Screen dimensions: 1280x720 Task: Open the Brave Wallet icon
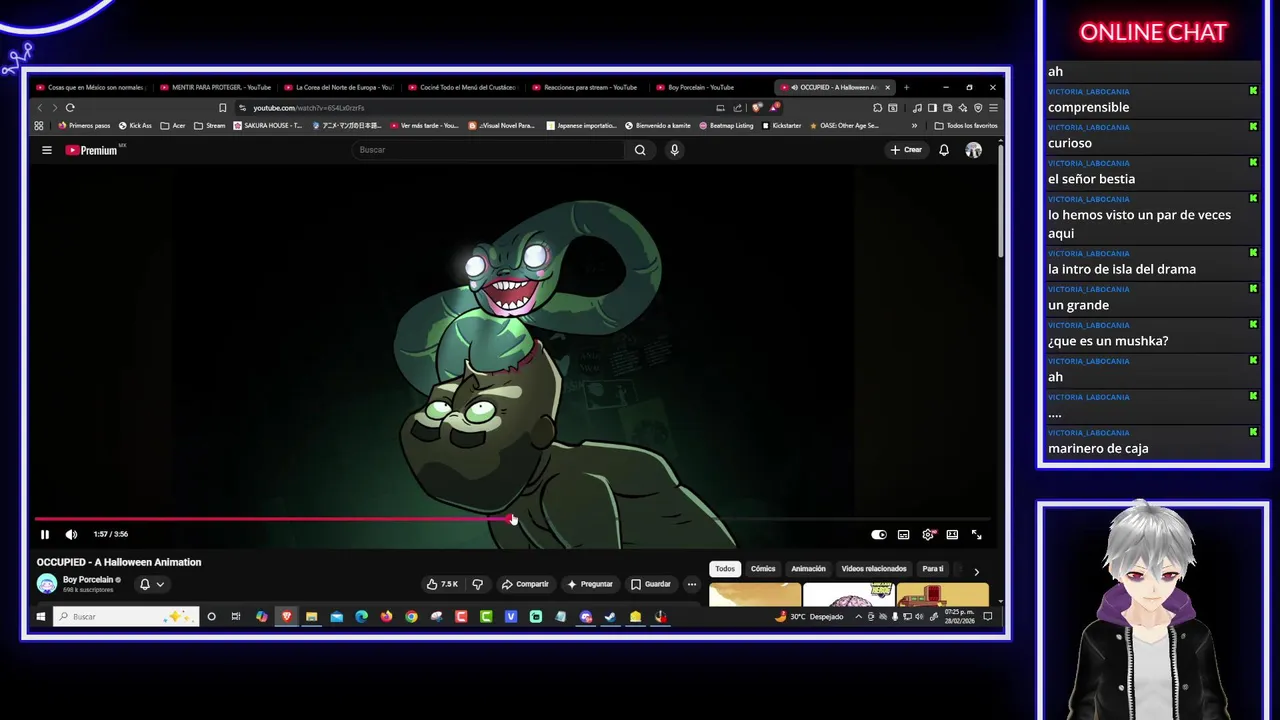pyautogui.click(x=947, y=107)
